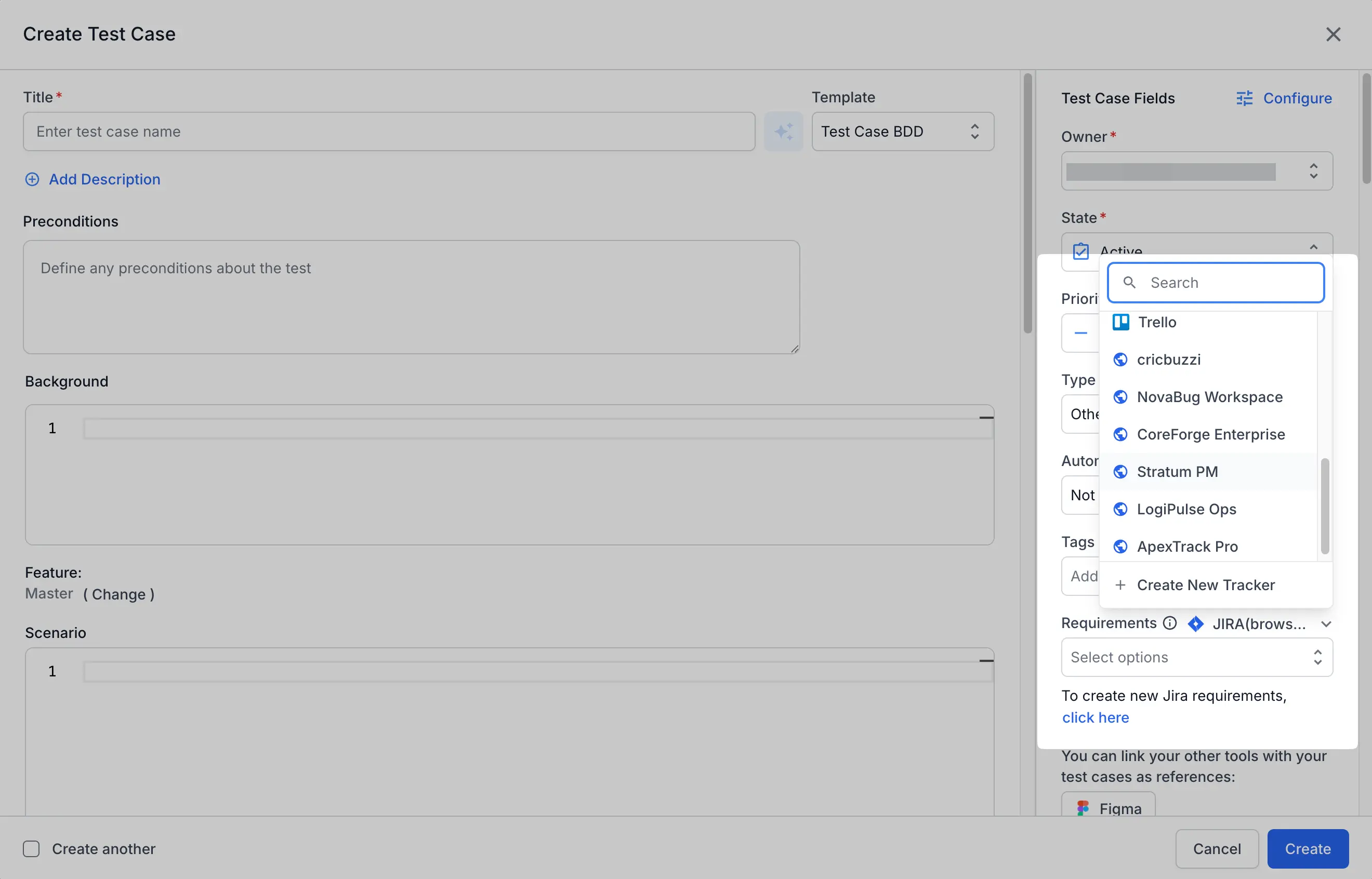
Task: Close the Create Test Case dialog
Action: 1333,34
